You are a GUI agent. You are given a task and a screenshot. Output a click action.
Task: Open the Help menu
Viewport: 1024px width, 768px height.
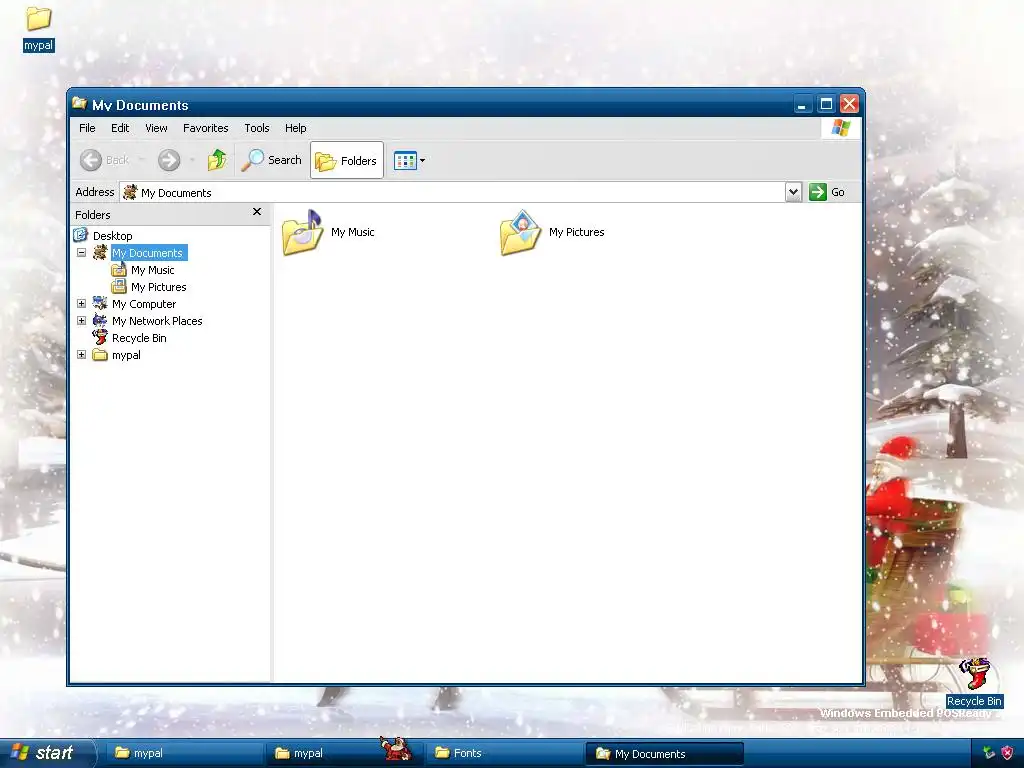click(295, 128)
